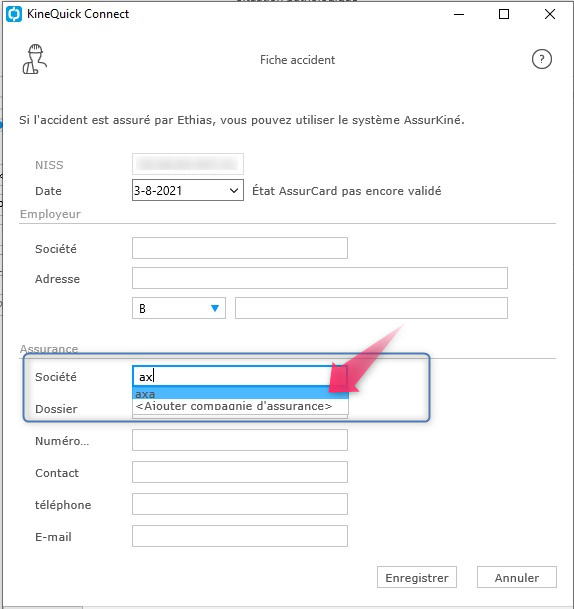This screenshot has height=609, width=574.
Task: Click the Numéro input field
Action: pyautogui.click(x=240, y=440)
